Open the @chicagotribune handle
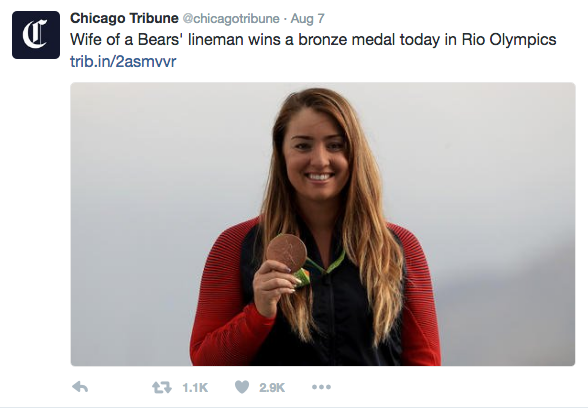Image resolution: width=588 pixels, height=409 pixels. 231,18
